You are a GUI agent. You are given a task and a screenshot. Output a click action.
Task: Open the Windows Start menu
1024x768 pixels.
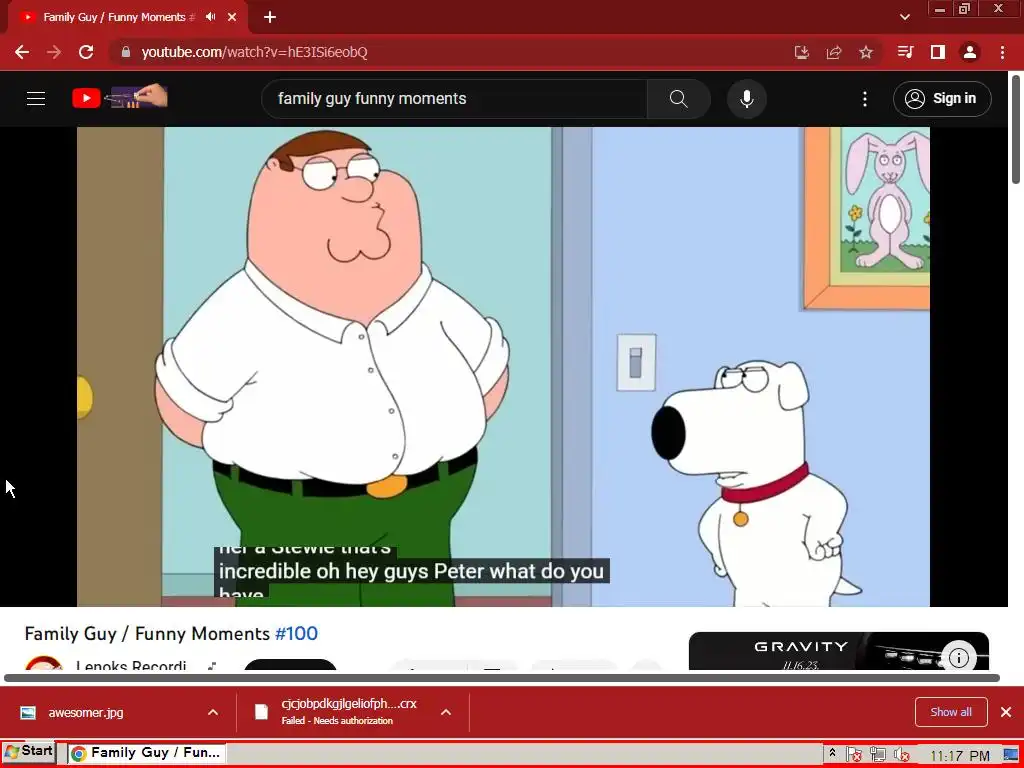click(29, 752)
